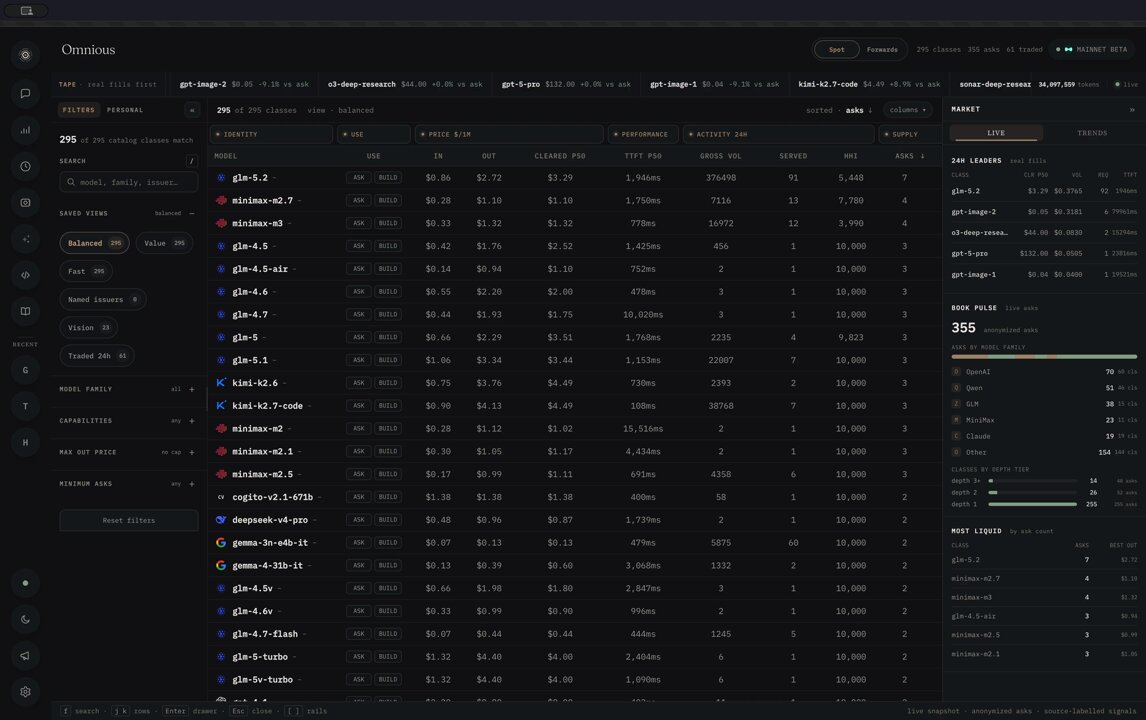Collapse the Market panel with double chevron
This screenshot has height=720, width=1146.
click(x=1132, y=110)
